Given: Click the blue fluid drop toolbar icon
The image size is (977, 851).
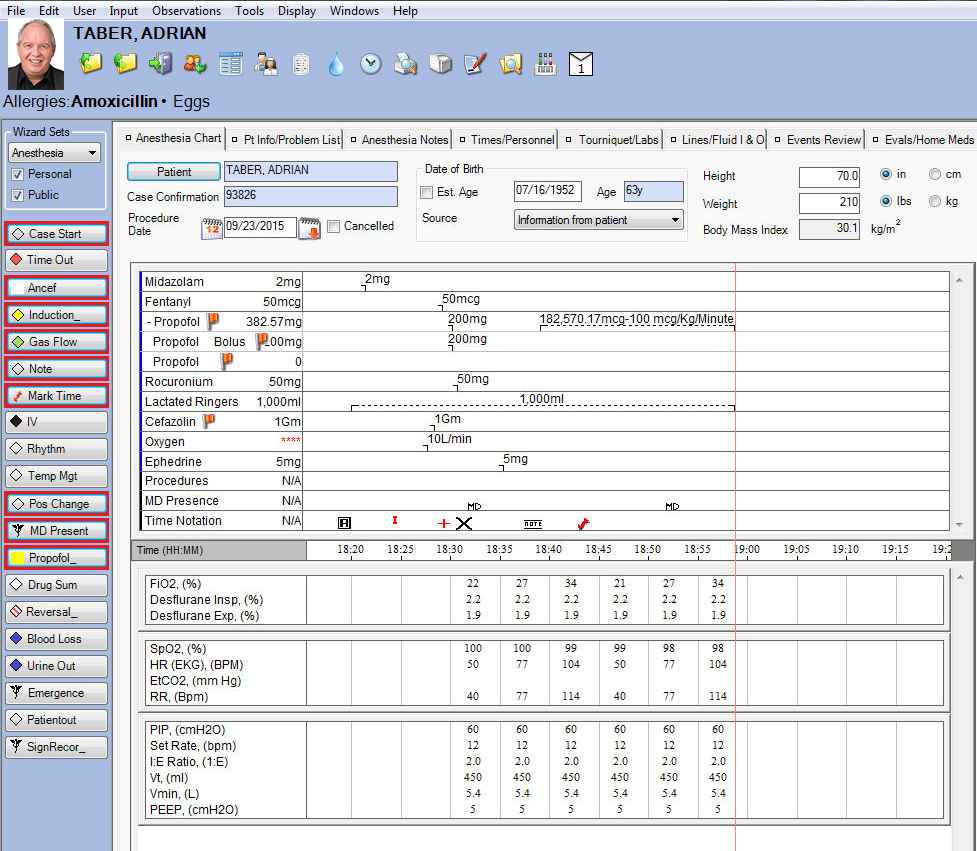Looking at the screenshot, I should click(337, 63).
